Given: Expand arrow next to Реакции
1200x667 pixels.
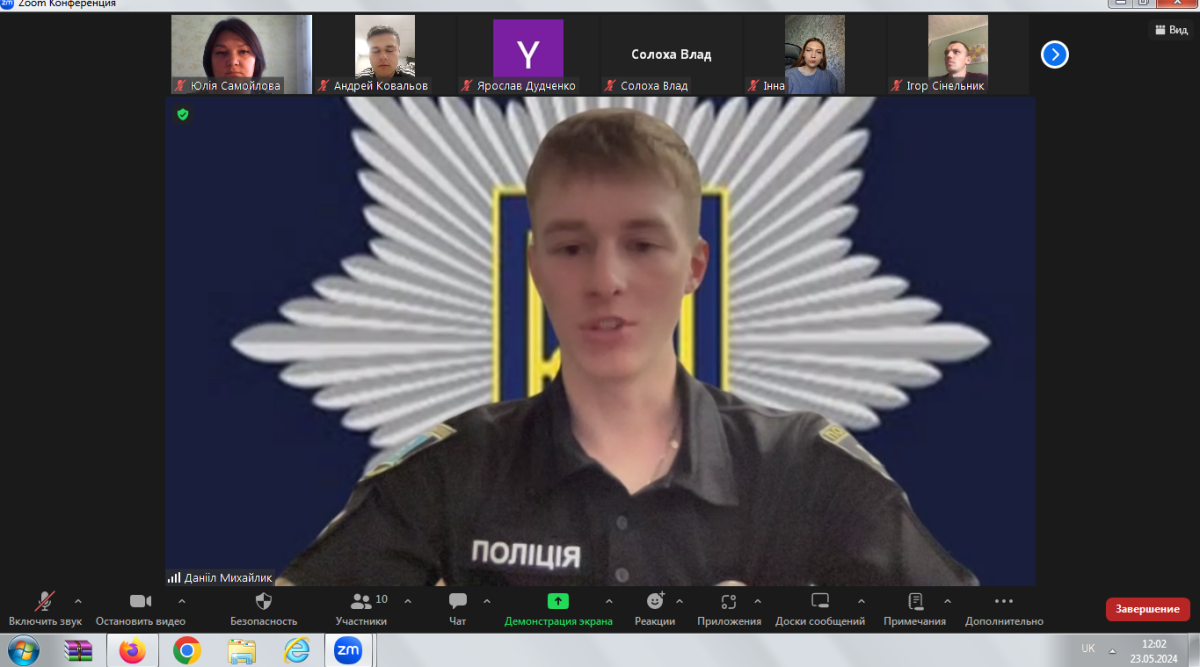Looking at the screenshot, I should (680, 601).
